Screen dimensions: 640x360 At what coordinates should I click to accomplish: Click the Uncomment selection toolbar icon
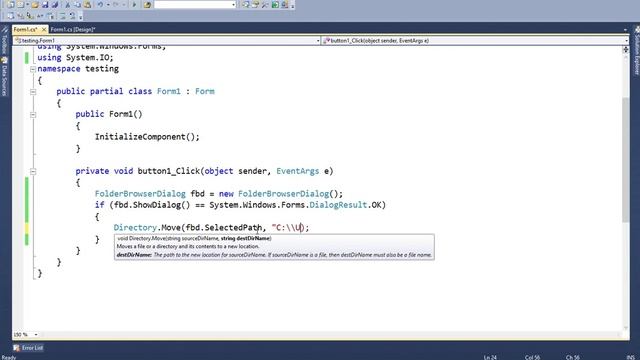(x=72, y=16)
